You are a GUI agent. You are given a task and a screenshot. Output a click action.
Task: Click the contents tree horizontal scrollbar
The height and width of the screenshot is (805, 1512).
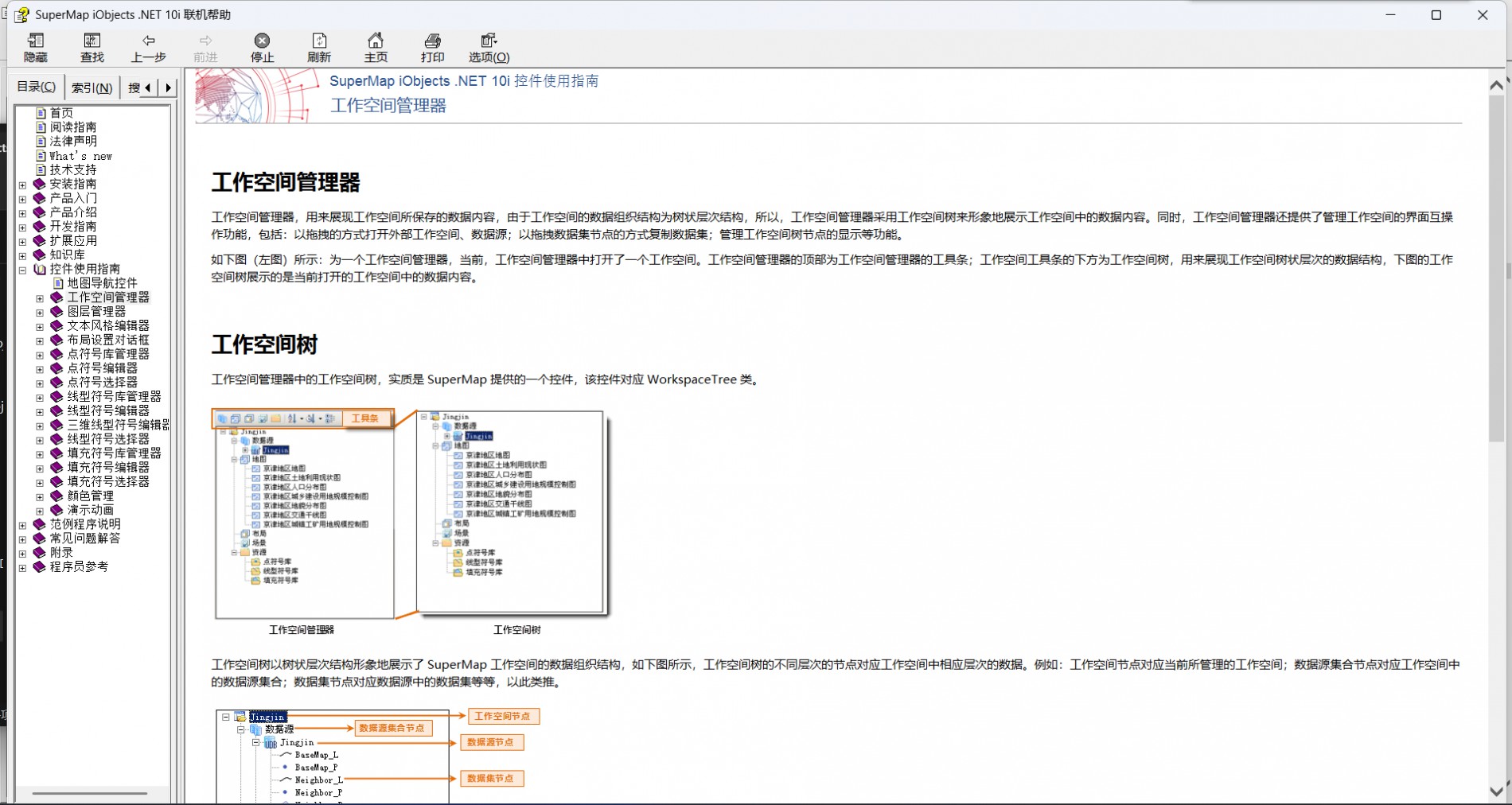90,793
